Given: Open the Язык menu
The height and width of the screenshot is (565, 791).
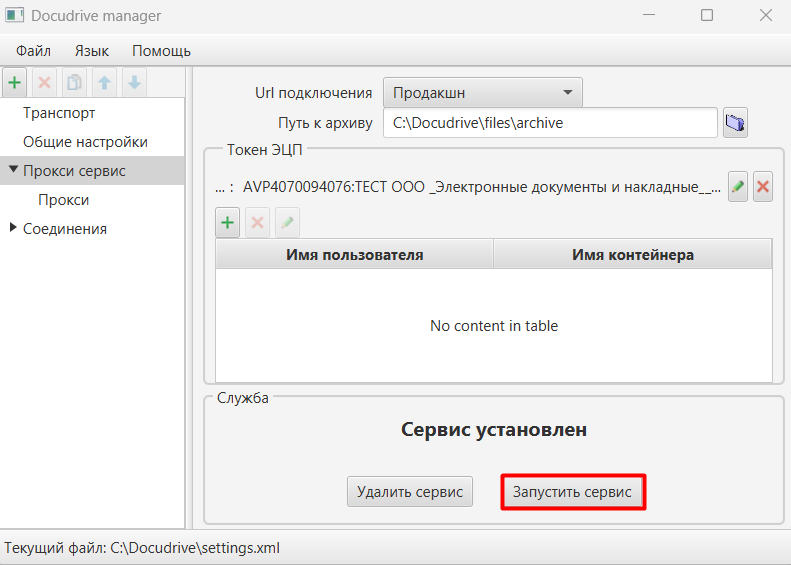Looking at the screenshot, I should 92,51.
